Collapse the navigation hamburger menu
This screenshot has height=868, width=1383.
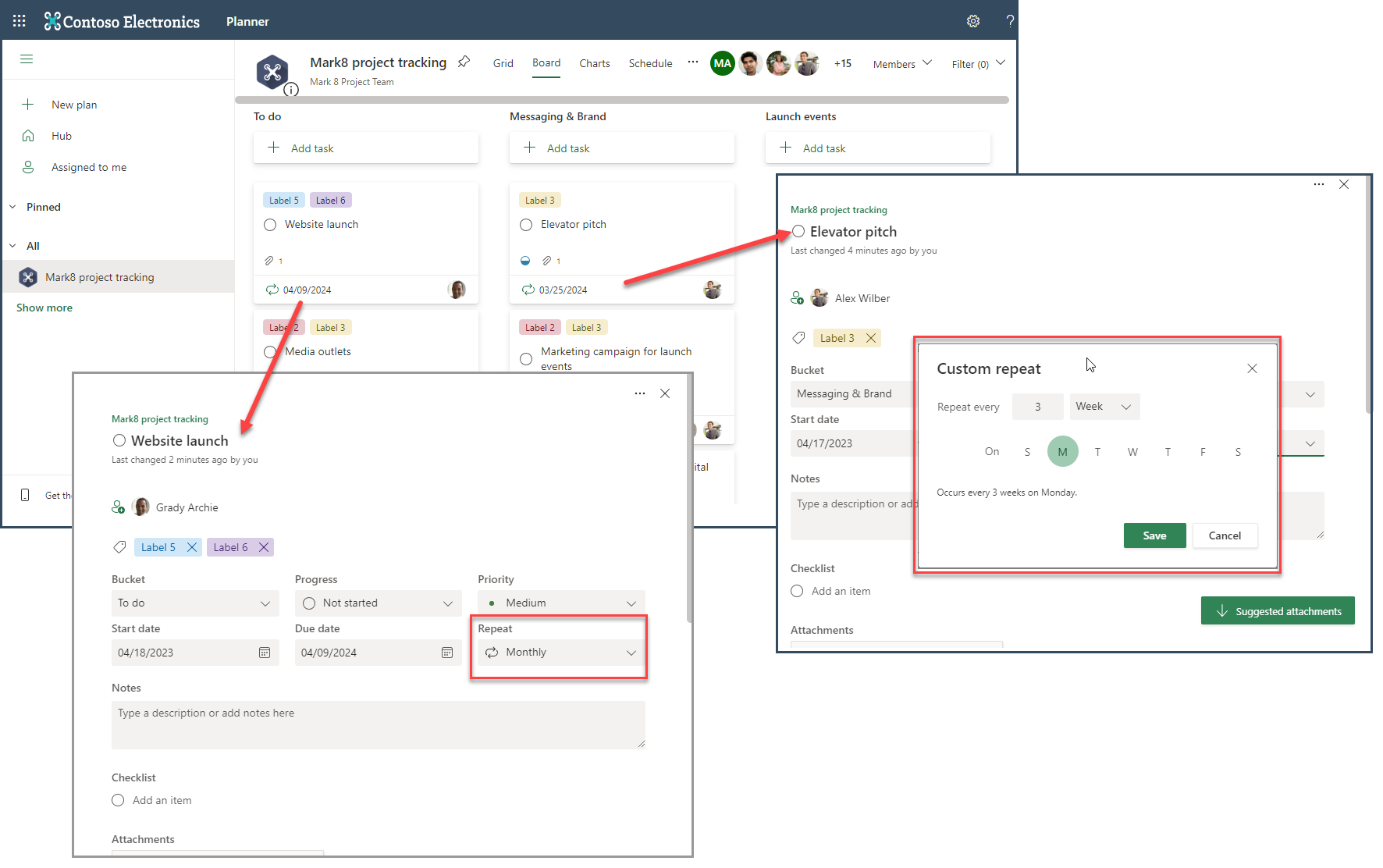[27, 59]
